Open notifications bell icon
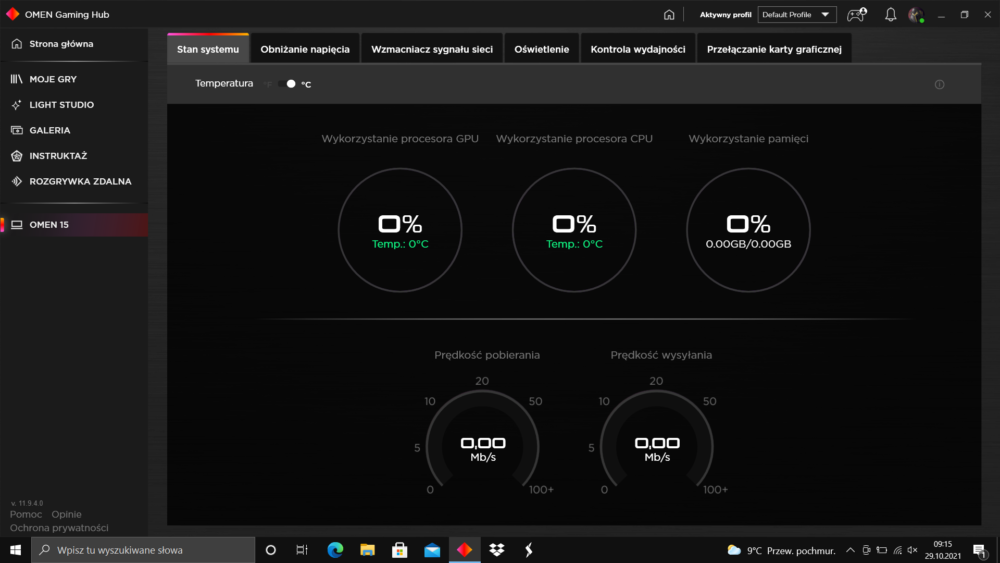 pyautogui.click(x=890, y=14)
